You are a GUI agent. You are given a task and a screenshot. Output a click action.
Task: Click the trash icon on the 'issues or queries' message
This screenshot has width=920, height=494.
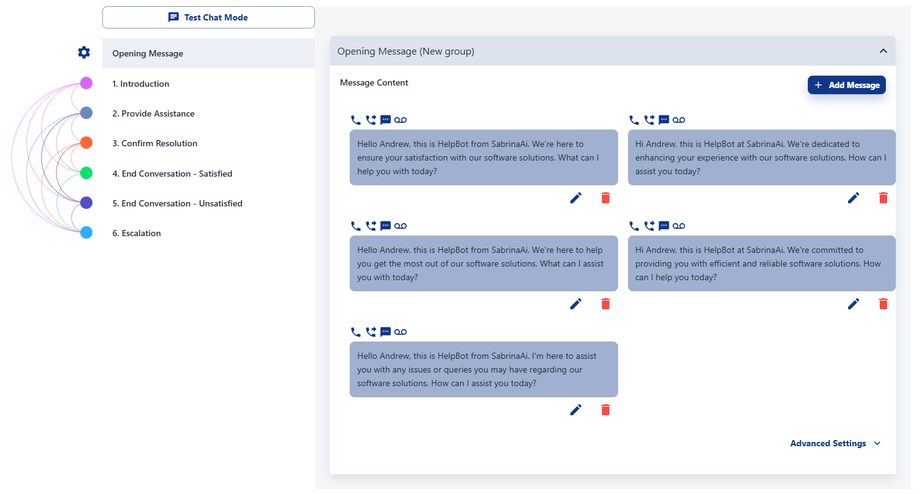point(605,410)
